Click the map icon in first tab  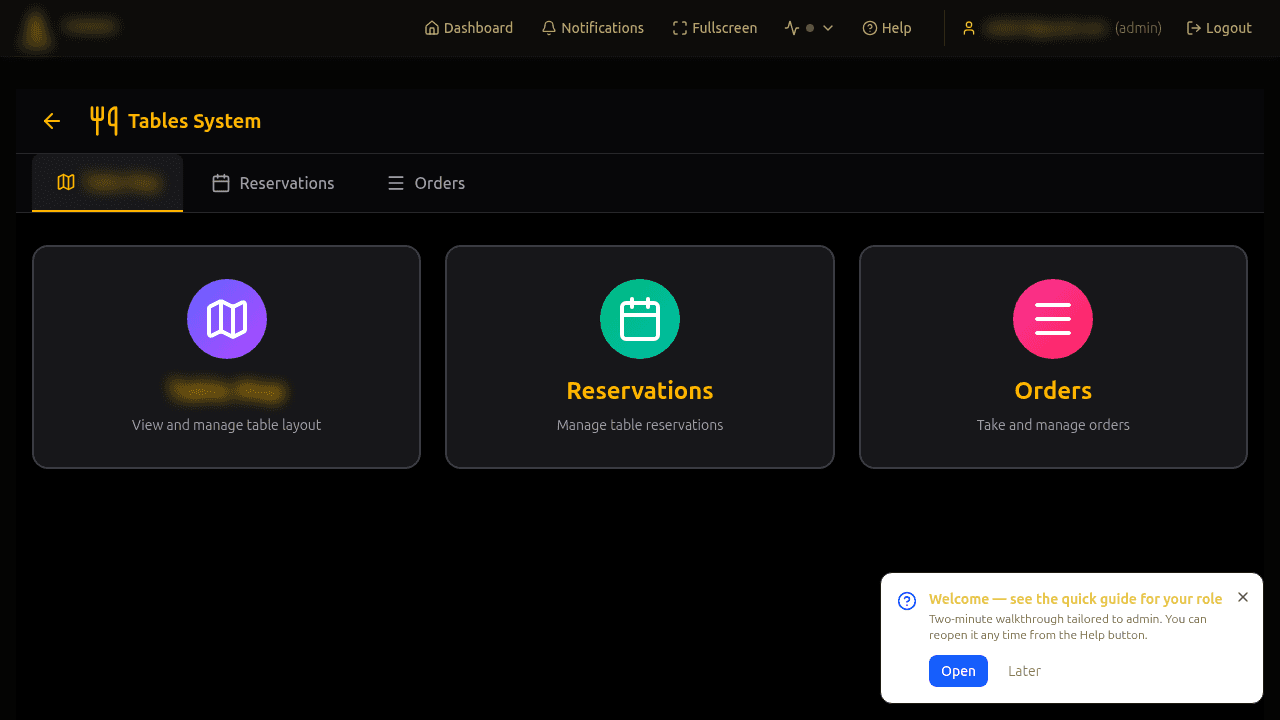(66, 182)
